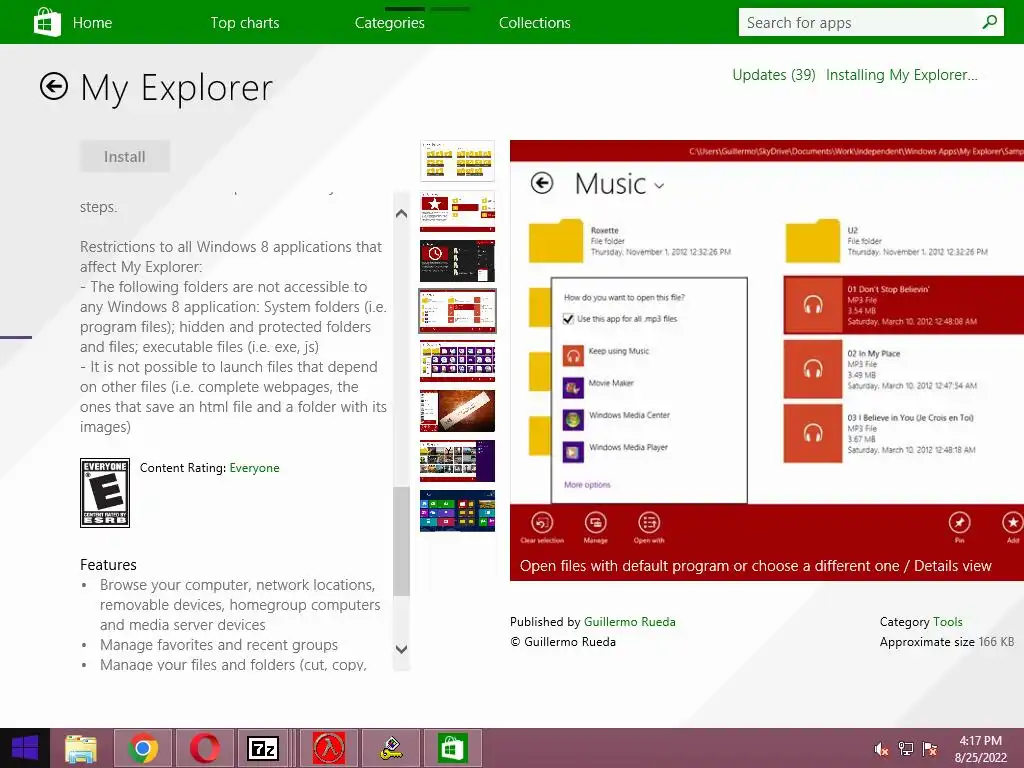Launch Google Chrome from the taskbar
1024x768 pixels.
pos(143,748)
